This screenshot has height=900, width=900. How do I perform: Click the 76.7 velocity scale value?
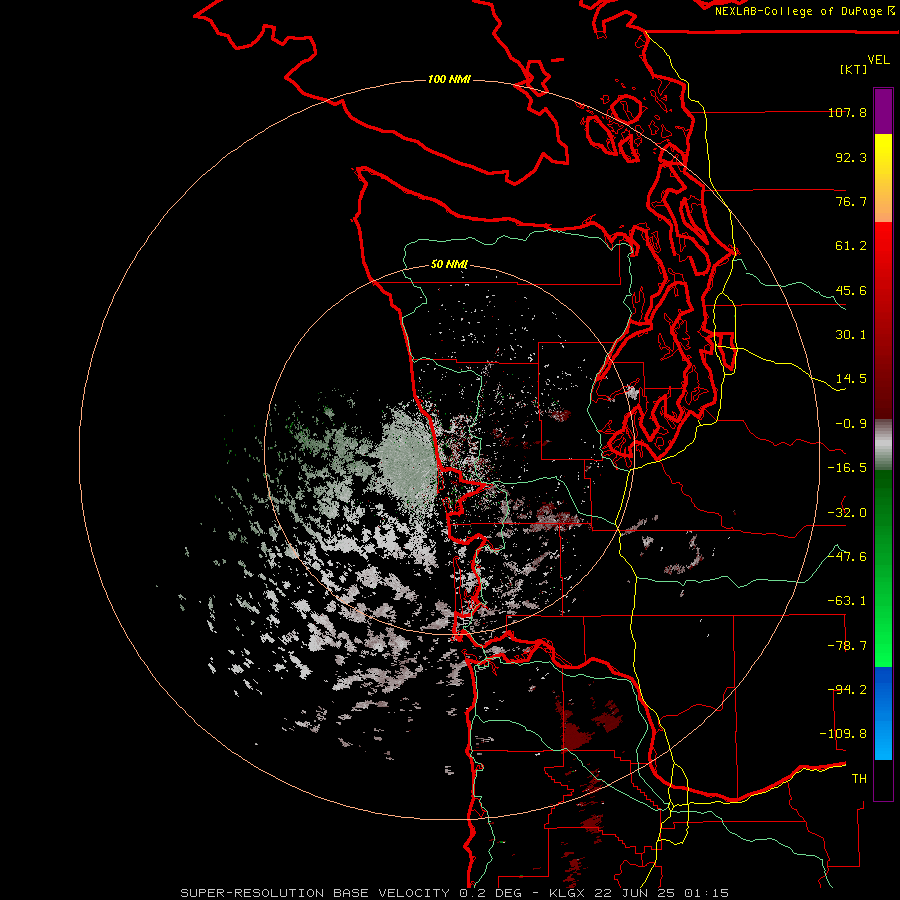[x=851, y=201]
